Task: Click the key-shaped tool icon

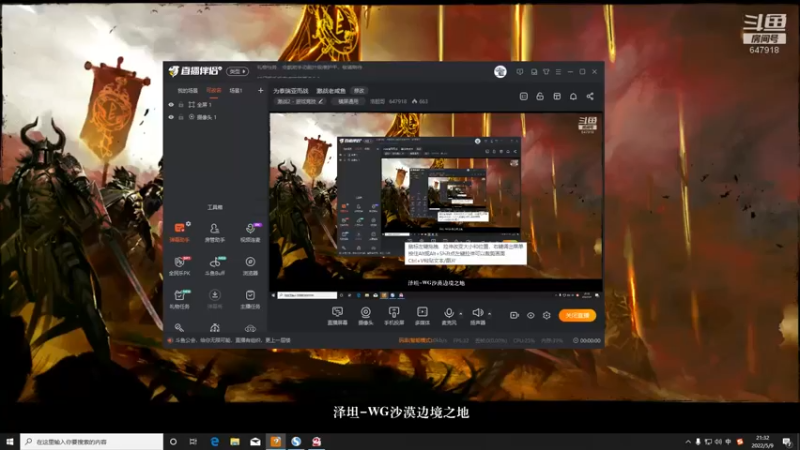Action: [179, 328]
